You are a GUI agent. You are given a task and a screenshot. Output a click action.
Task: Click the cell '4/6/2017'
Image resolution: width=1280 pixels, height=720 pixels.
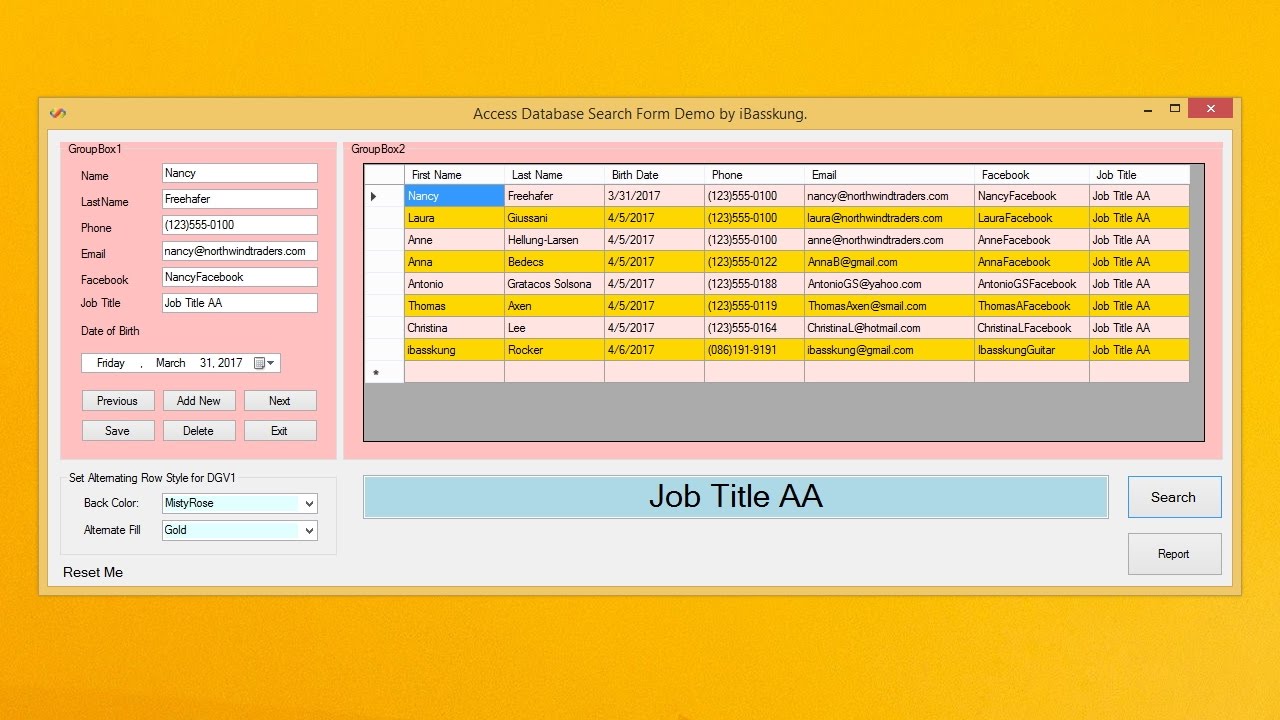click(x=654, y=350)
